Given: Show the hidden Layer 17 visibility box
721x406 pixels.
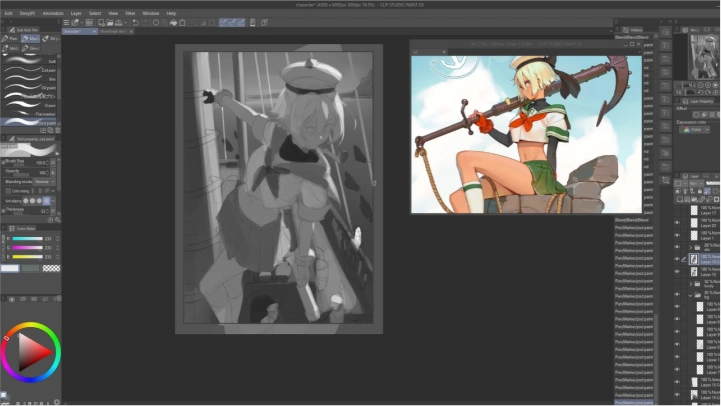Looking at the screenshot, I should click(x=677, y=211).
